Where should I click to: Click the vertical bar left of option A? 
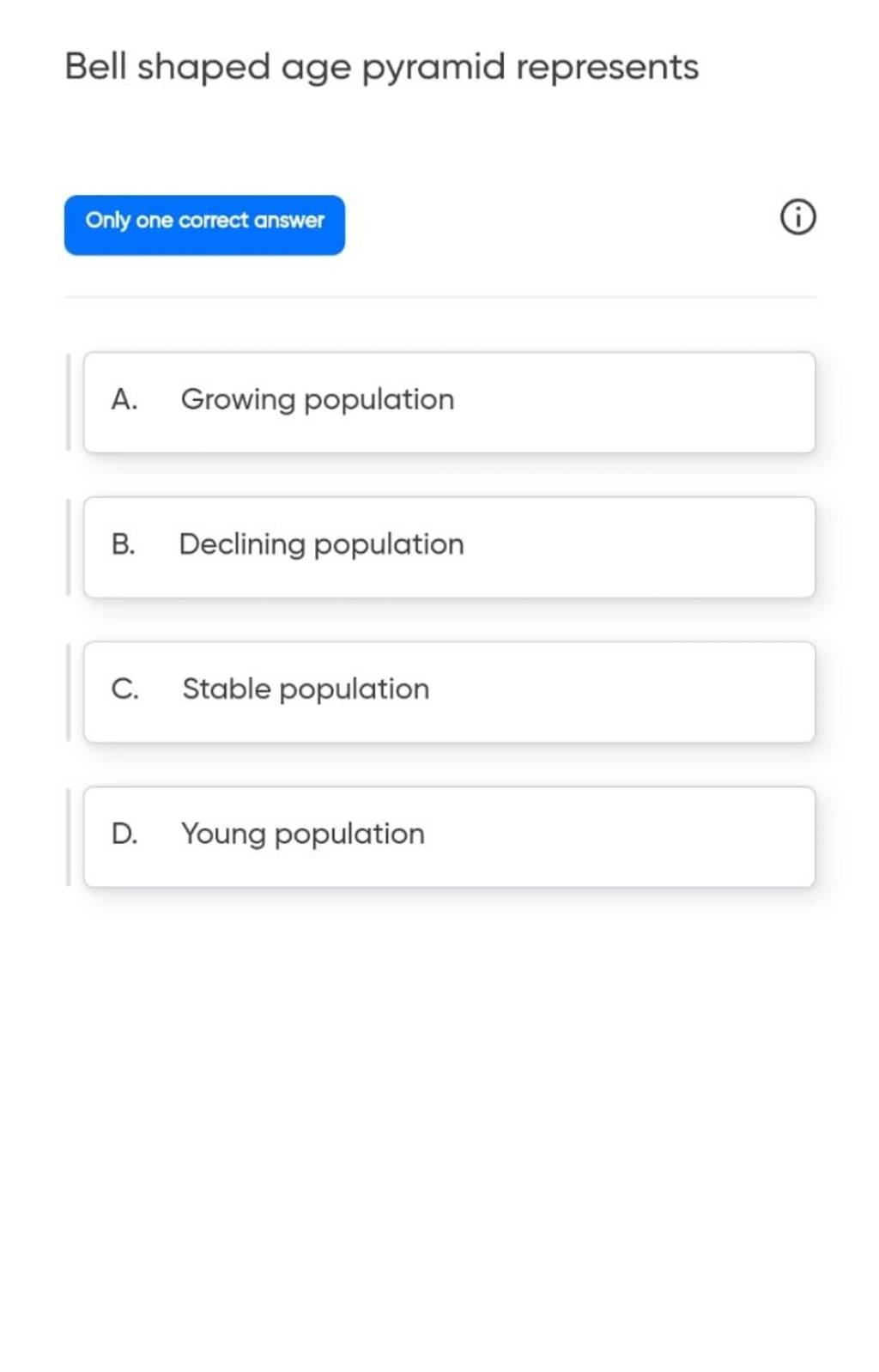69,402
